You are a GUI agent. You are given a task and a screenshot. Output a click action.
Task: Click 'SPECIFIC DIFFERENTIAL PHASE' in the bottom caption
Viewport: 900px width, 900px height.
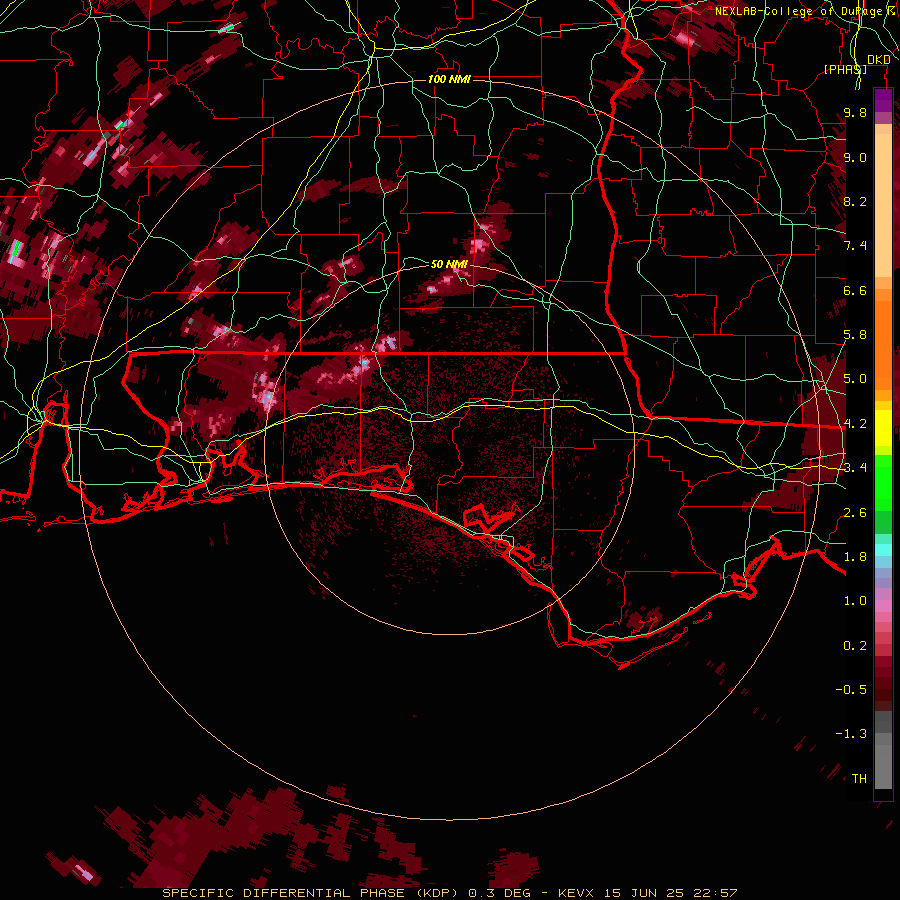283,893
